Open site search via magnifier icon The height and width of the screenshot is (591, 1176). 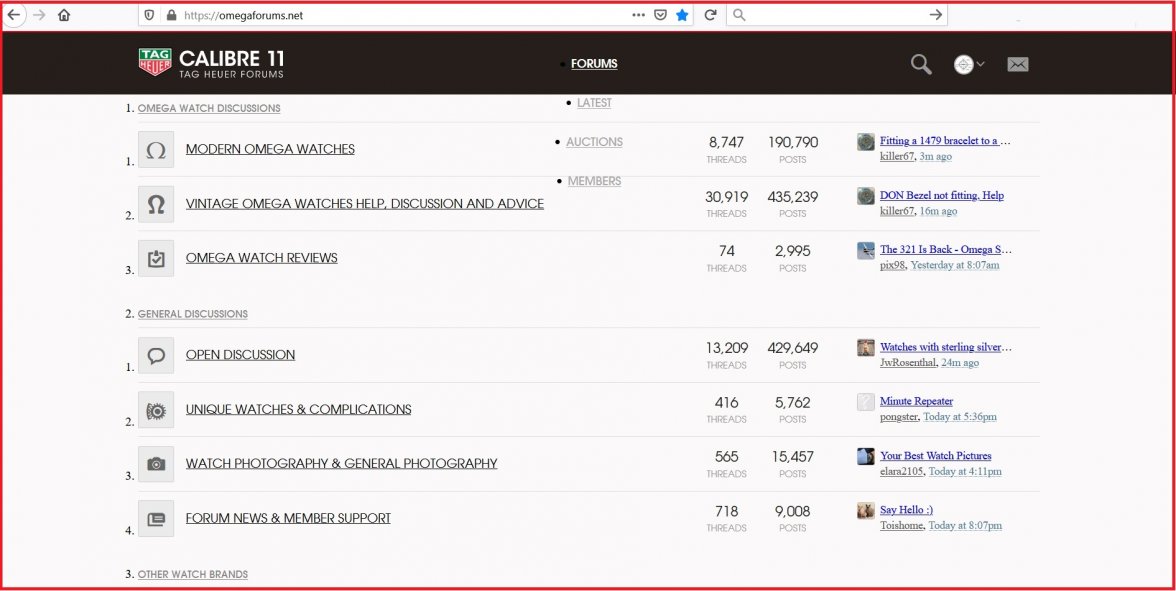(921, 64)
